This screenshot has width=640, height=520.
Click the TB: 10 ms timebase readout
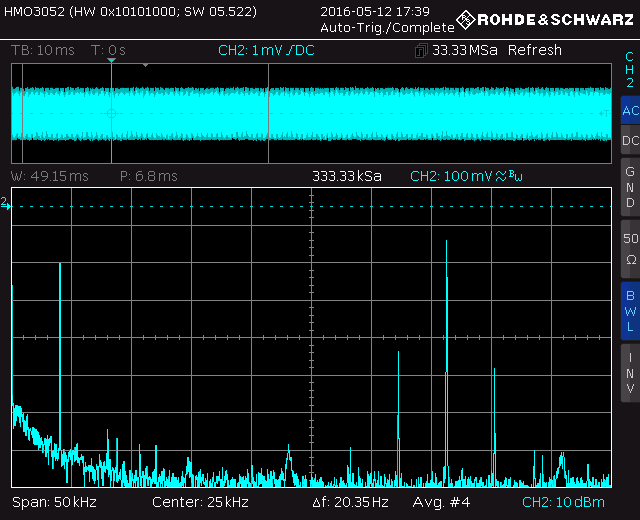[41, 50]
